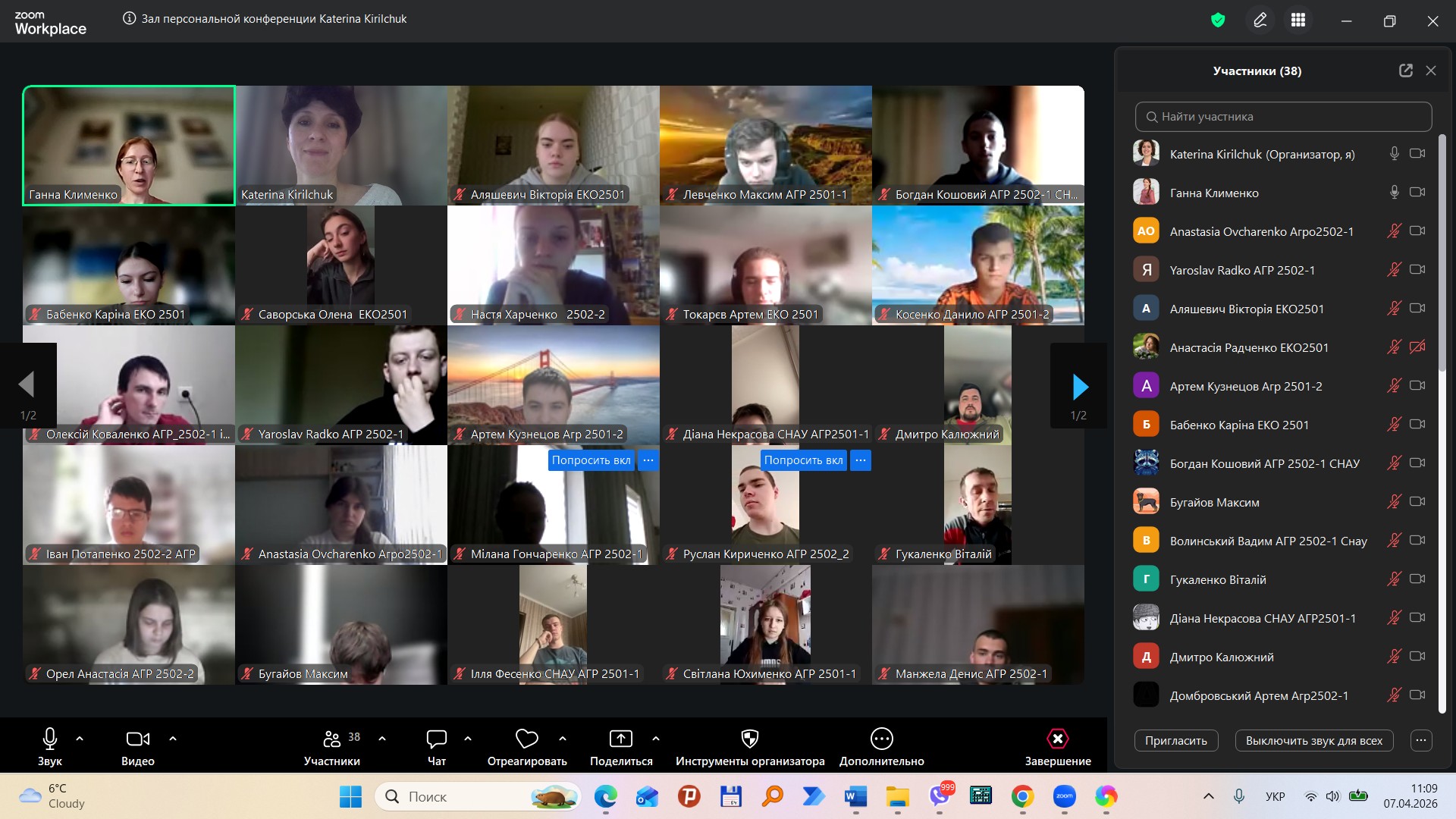
Task: Open the grid view layout icon
Action: (x=1298, y=20)
